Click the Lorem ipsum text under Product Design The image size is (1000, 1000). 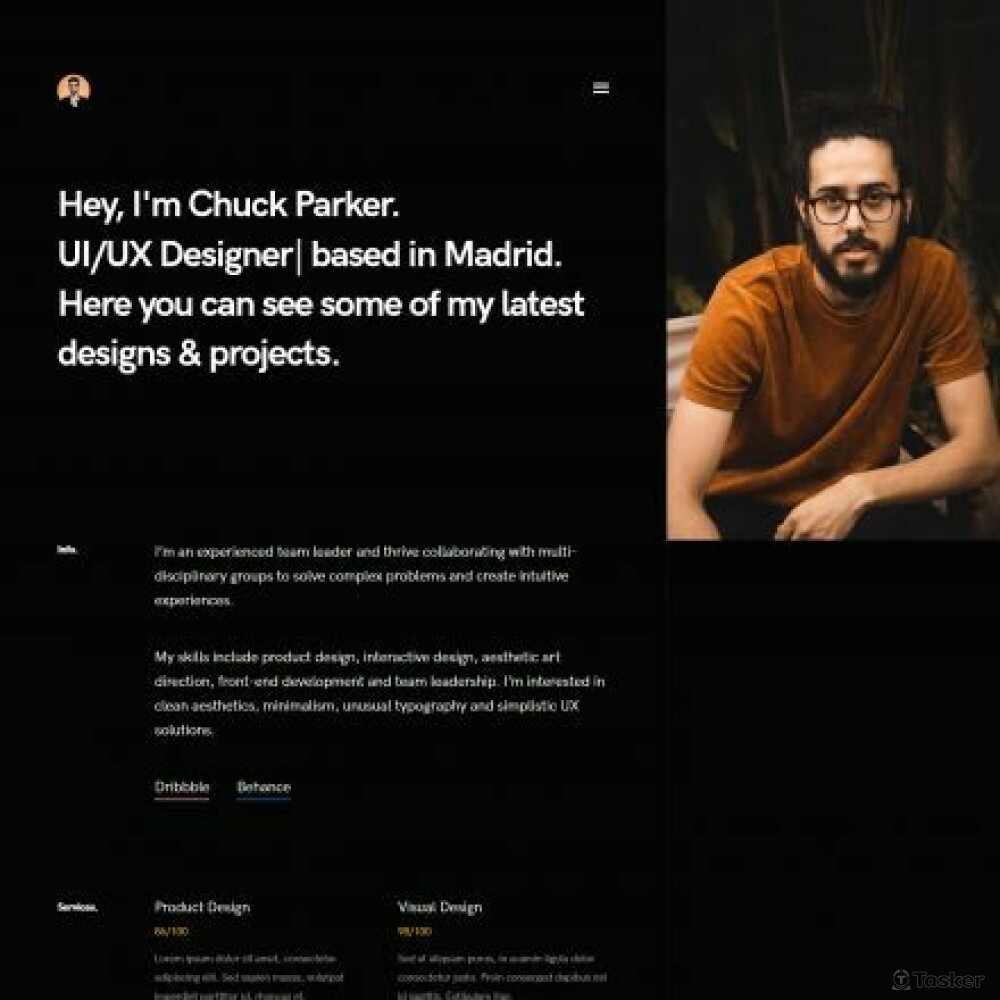tap(249, 977)
